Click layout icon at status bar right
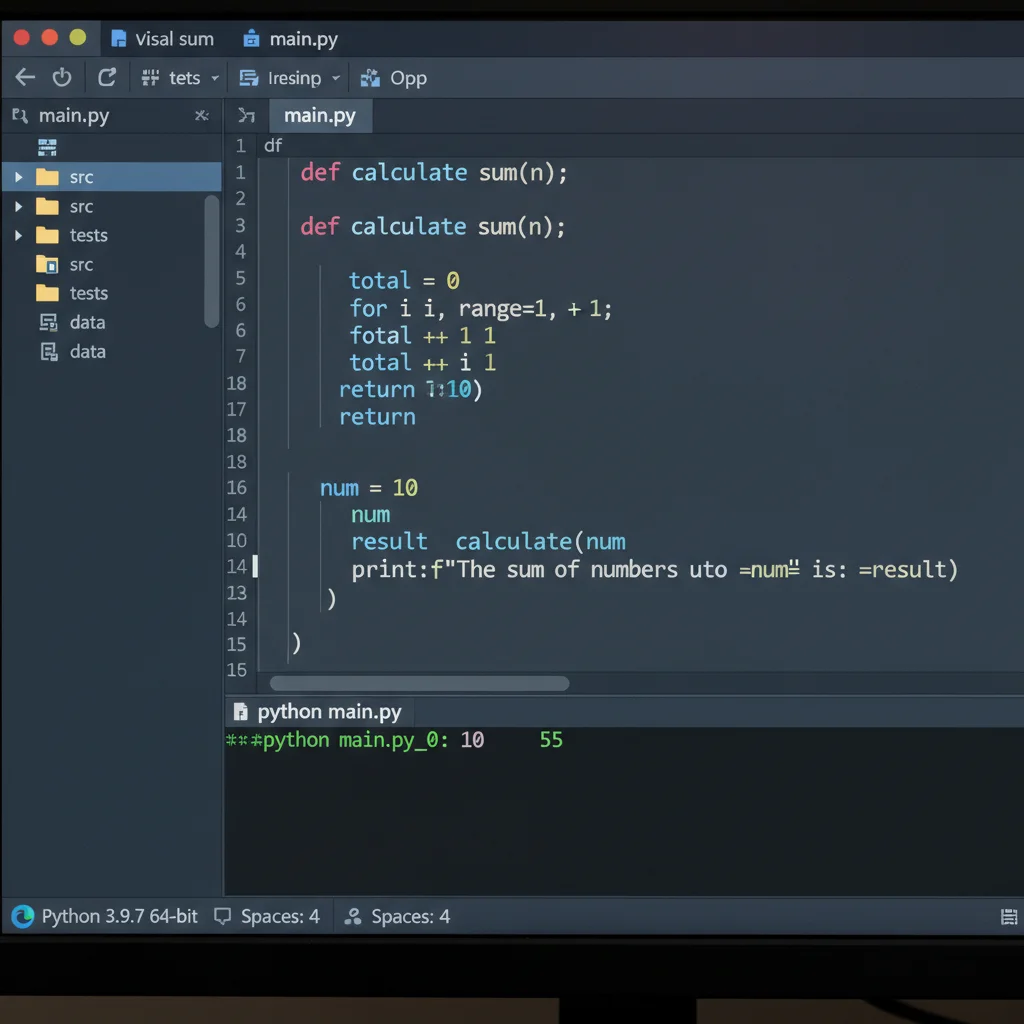This screenshot has height=1024, width=1024. pos(1009,917)
